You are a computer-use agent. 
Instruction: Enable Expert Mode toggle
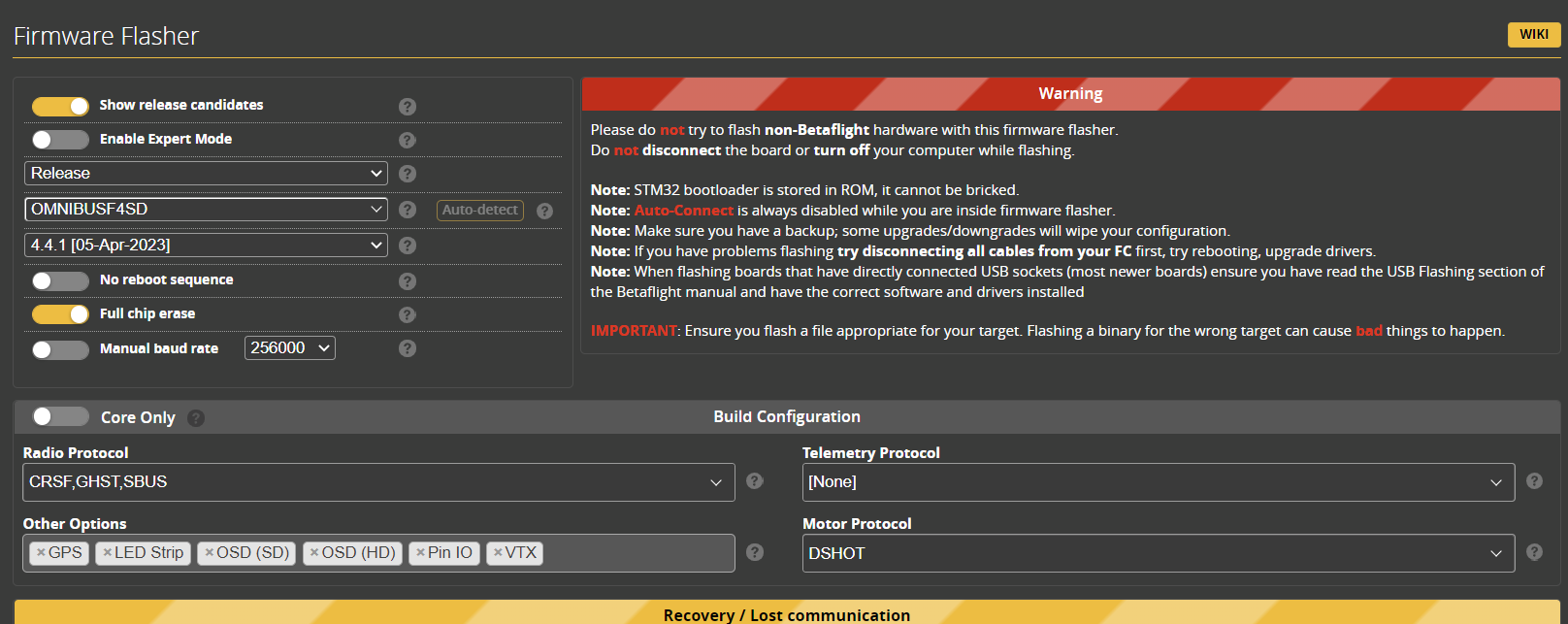pyautogui.click(x=60, y=140)
